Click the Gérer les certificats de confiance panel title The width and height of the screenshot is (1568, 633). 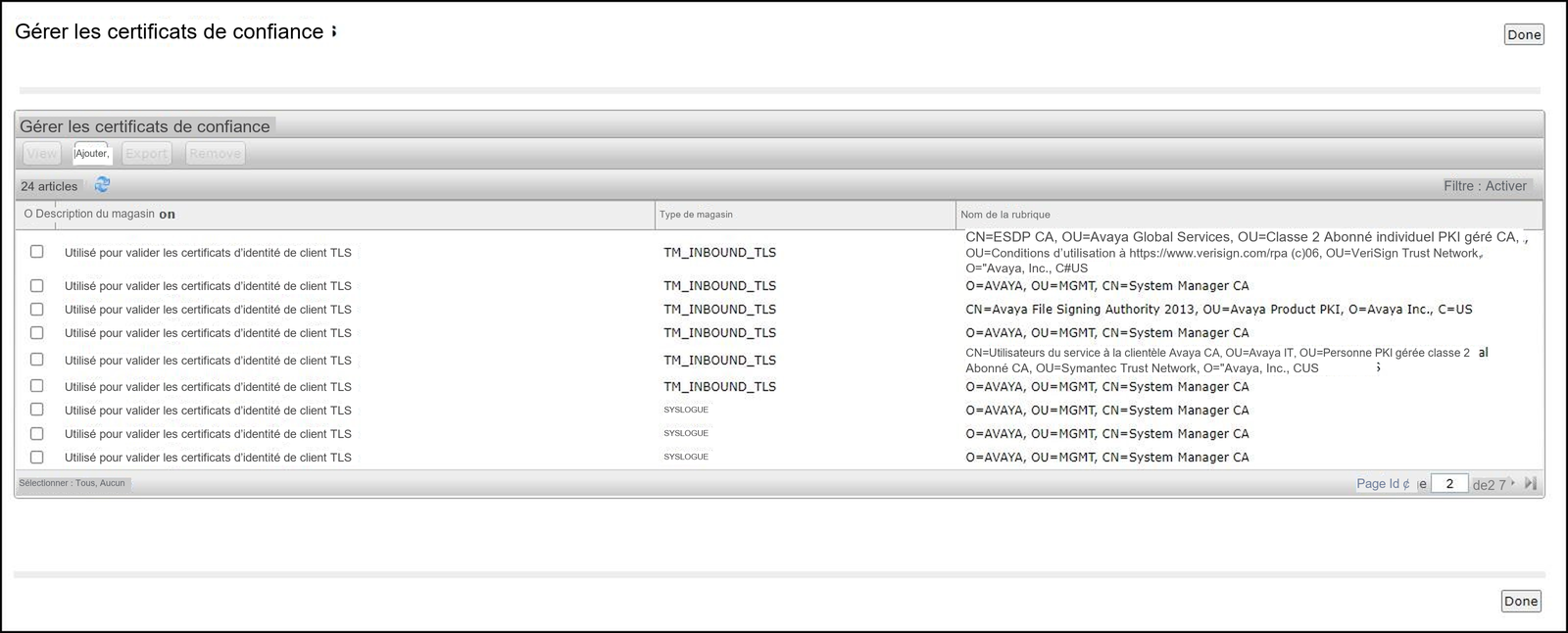click(x=145, y=126)
